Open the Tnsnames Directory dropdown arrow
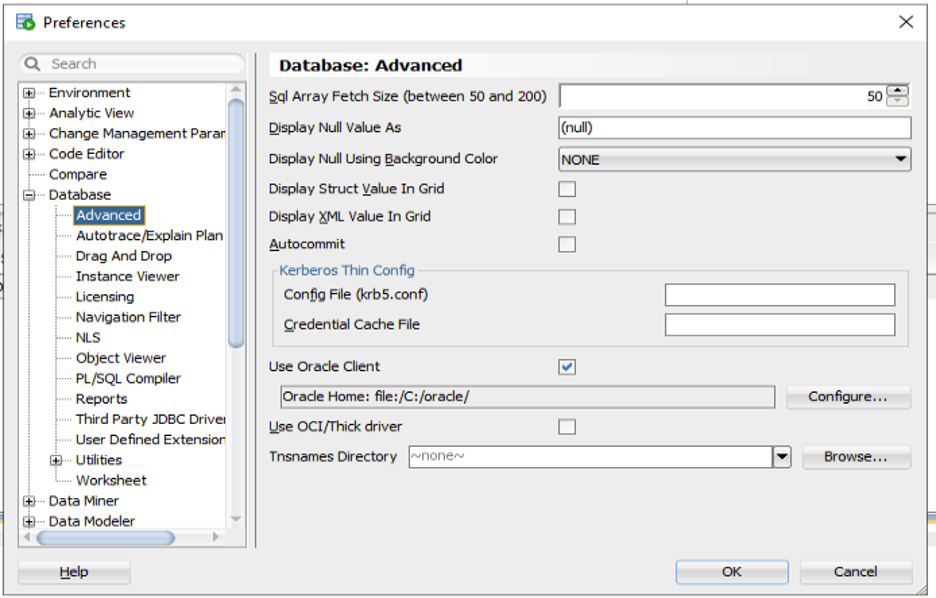The image size is (936, 598). 782,457
